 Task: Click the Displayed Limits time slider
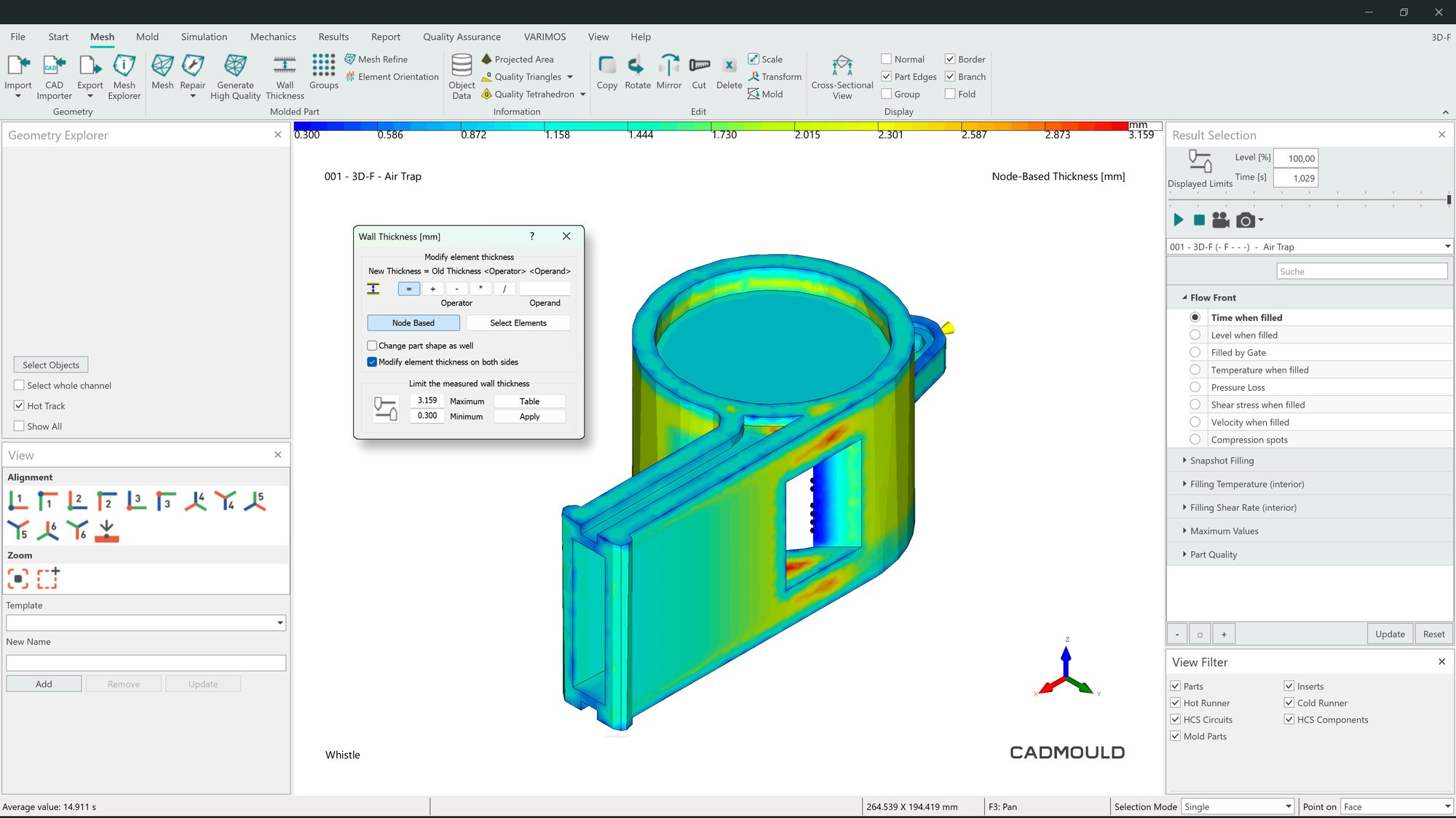coord(1309,199)
